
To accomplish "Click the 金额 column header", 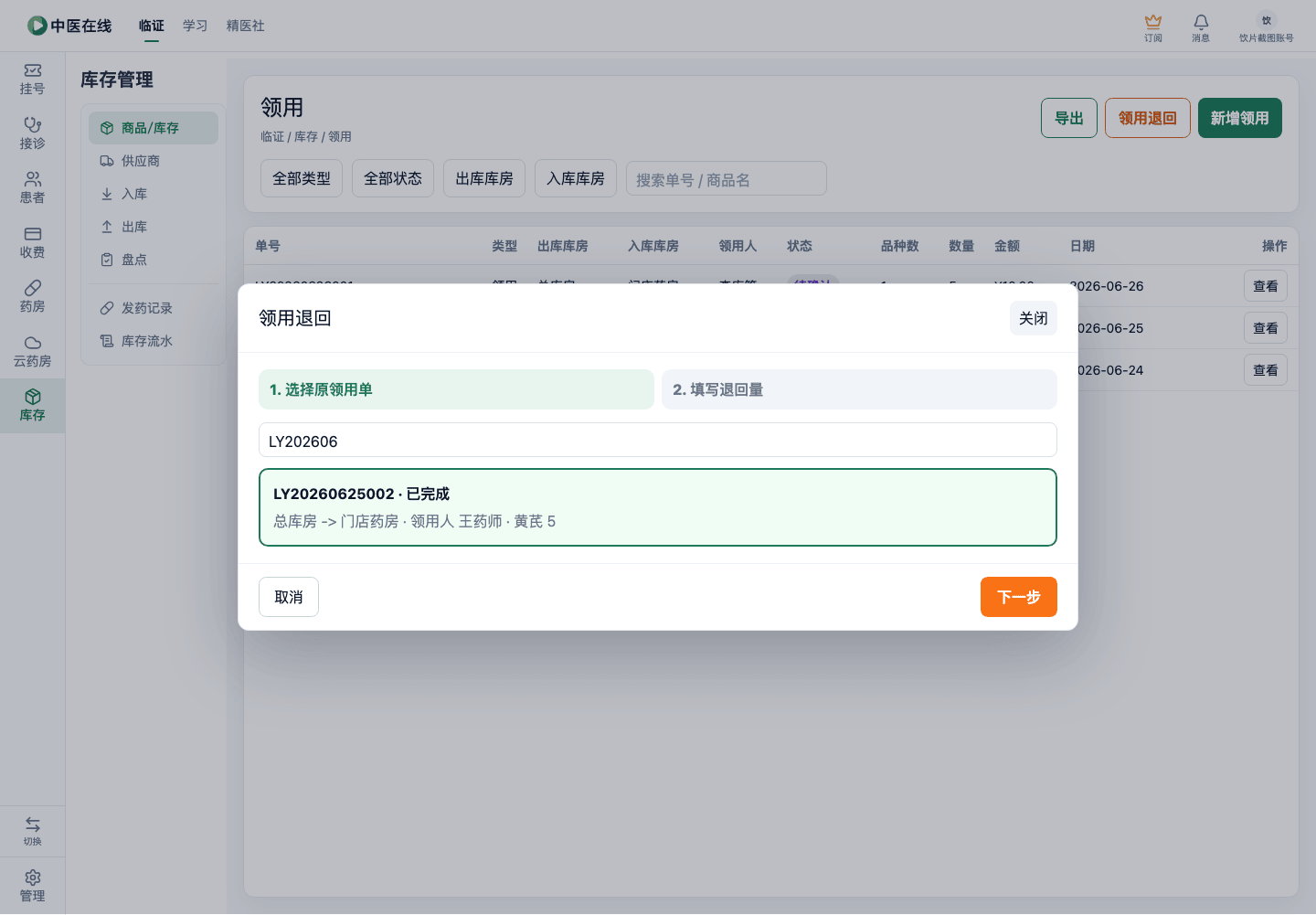I will [x=1007, y=246].
